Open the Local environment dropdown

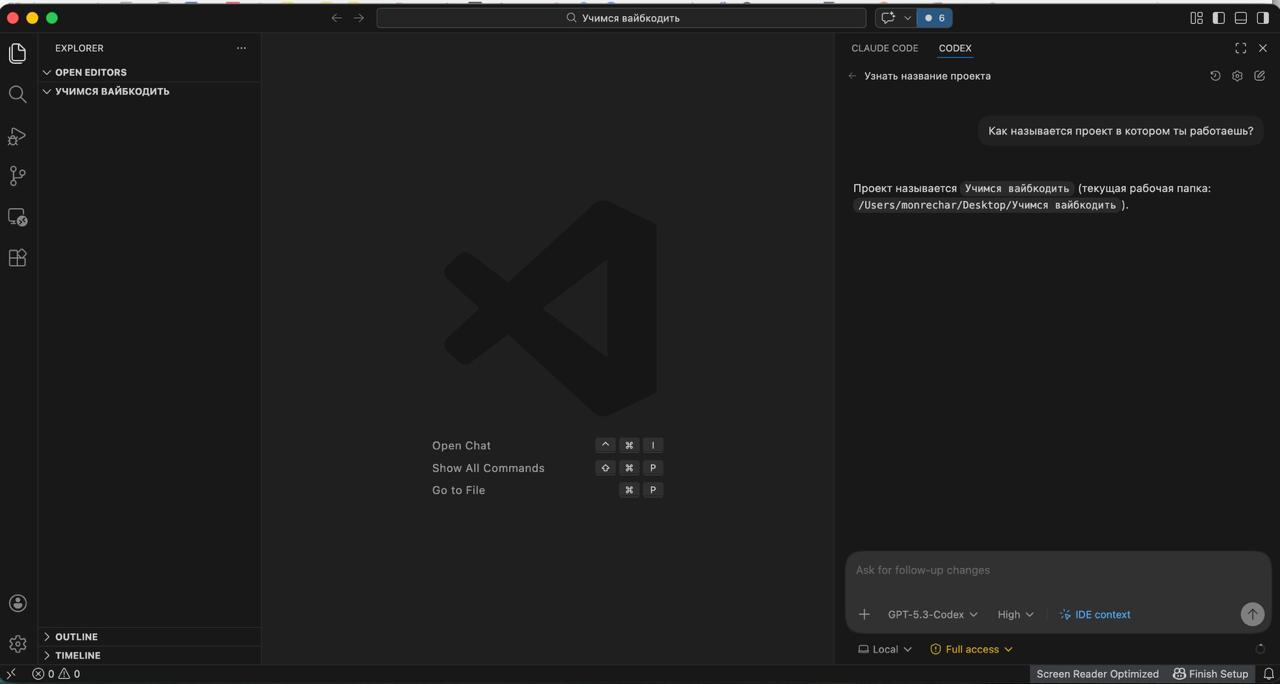885,649
